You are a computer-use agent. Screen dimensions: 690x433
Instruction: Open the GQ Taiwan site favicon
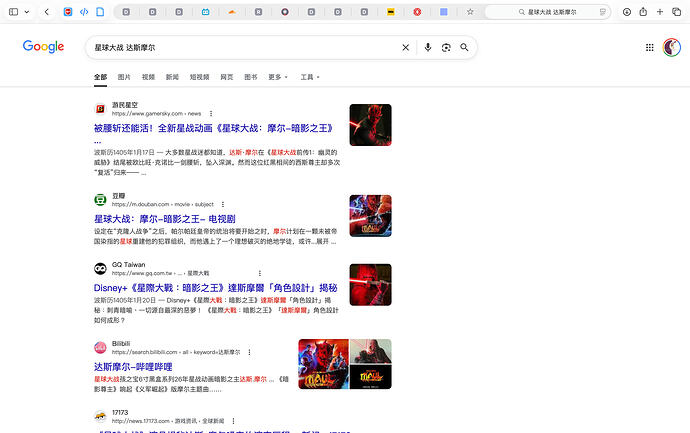(x=100, y=268)
